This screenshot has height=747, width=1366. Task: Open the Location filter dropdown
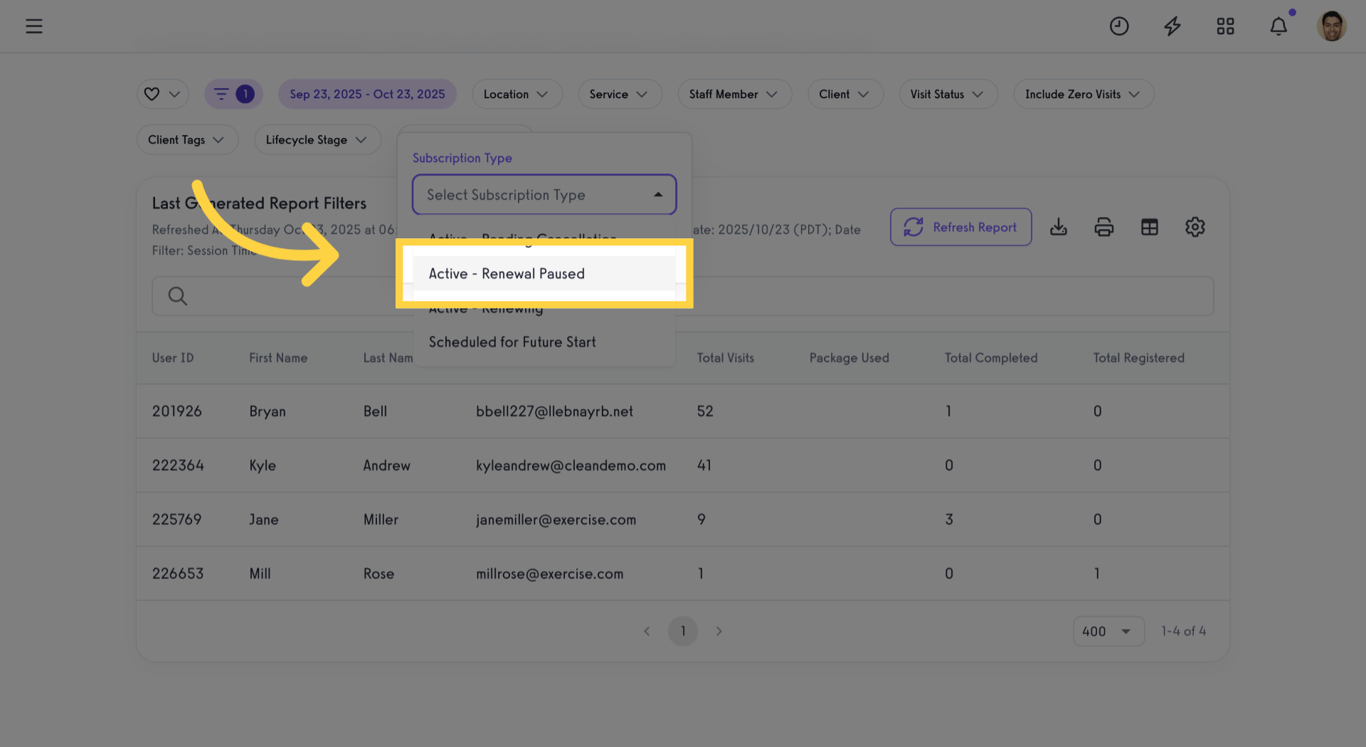click(x=517, y=93)
